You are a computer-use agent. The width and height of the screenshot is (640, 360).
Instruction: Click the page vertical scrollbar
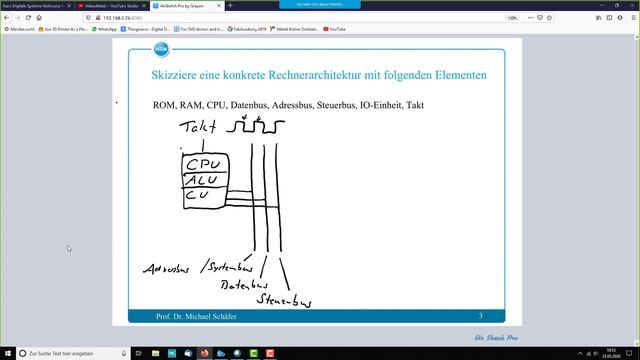[x=637, y=190]
